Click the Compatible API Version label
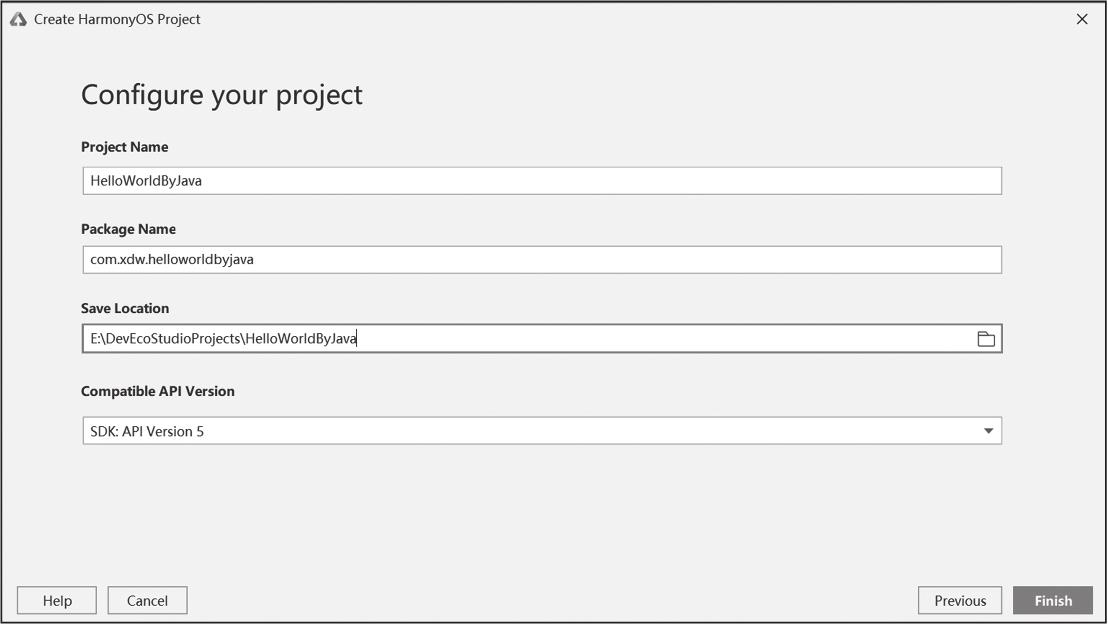The width and height of the screenshot is (1108, 625). click(x=158, y=391)
